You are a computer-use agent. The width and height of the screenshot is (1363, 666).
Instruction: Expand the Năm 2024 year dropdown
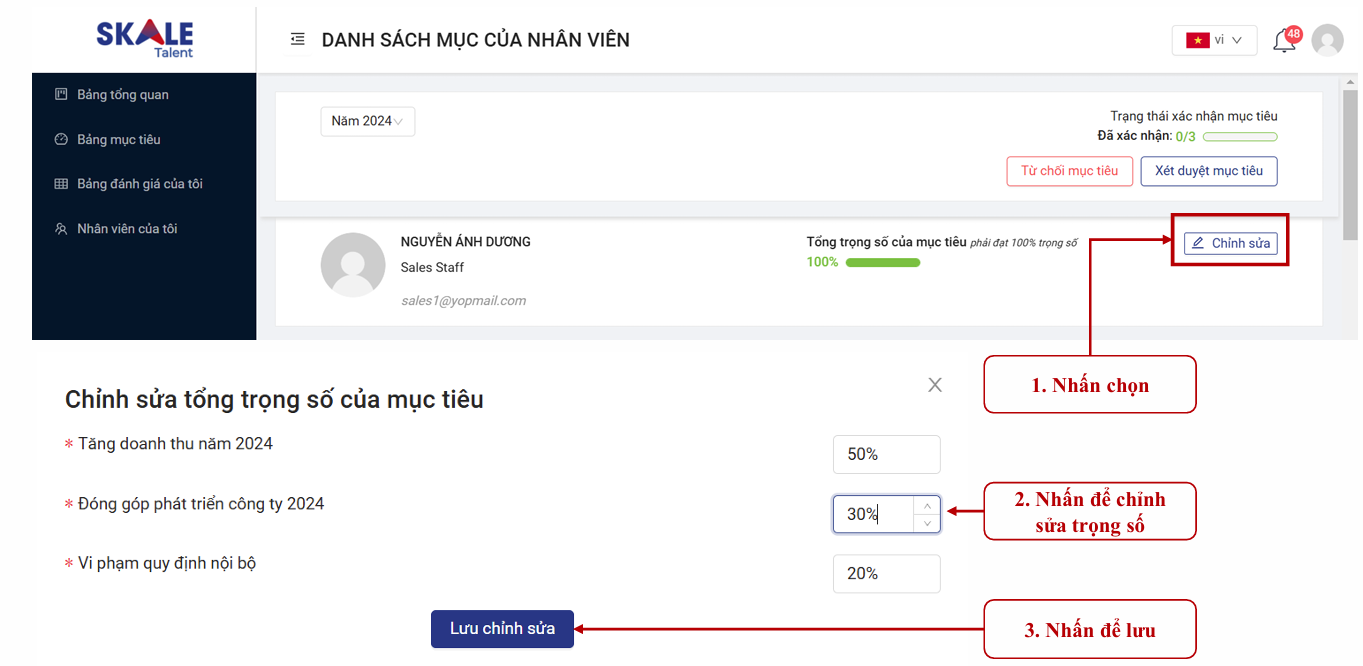pos(367,121)
